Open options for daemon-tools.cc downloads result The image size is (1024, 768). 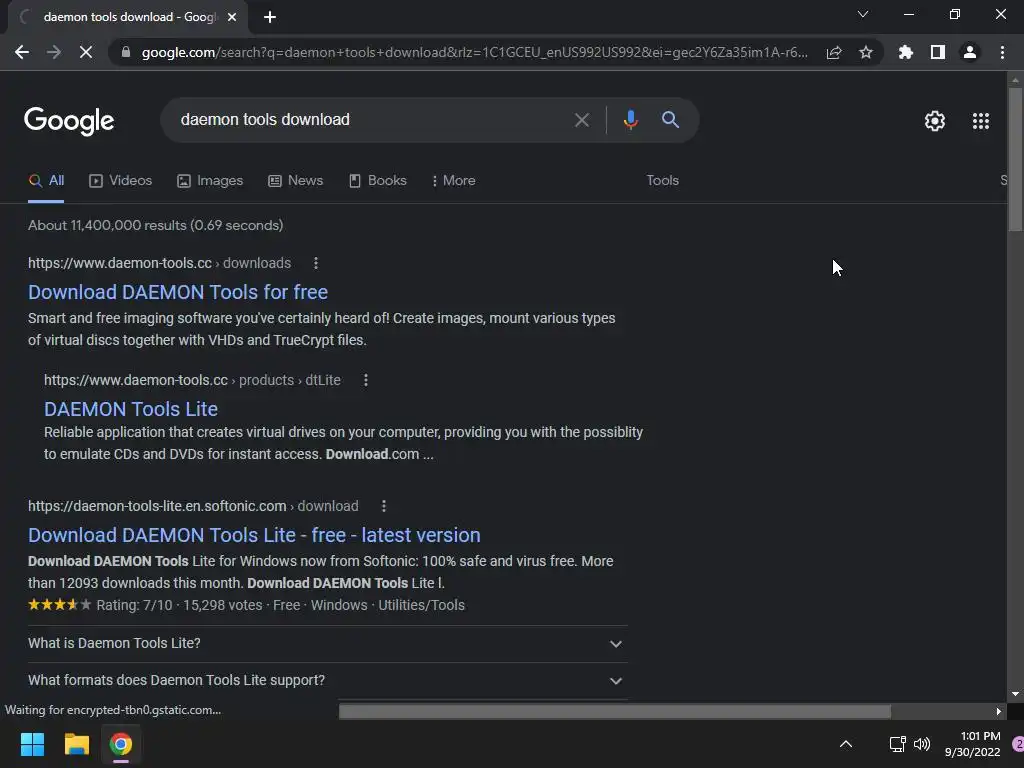316,263
